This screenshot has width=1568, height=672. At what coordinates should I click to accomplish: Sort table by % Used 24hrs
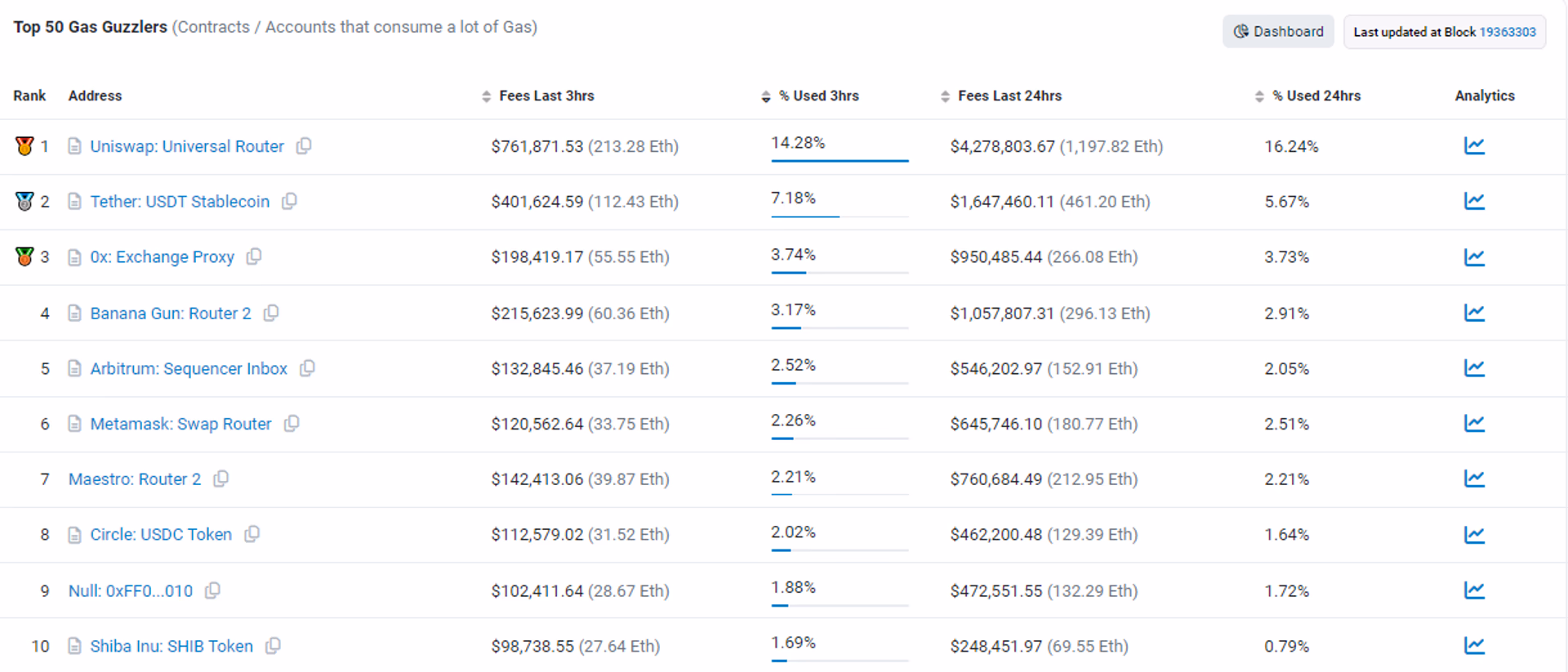pos(1307,96)
